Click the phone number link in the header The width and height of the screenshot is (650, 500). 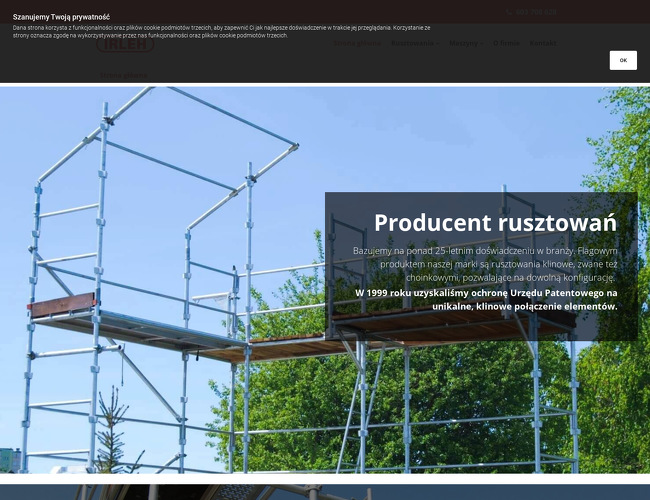[x=536, y=12]
